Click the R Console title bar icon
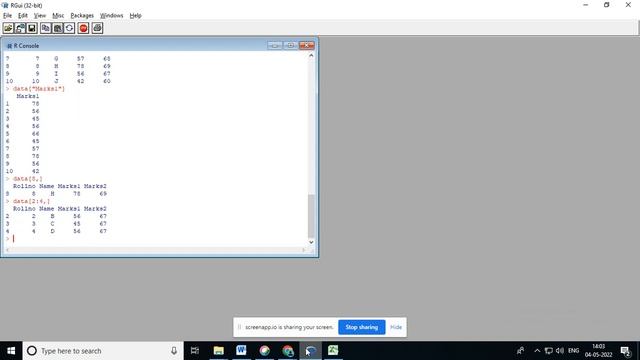 coord(9,46)
